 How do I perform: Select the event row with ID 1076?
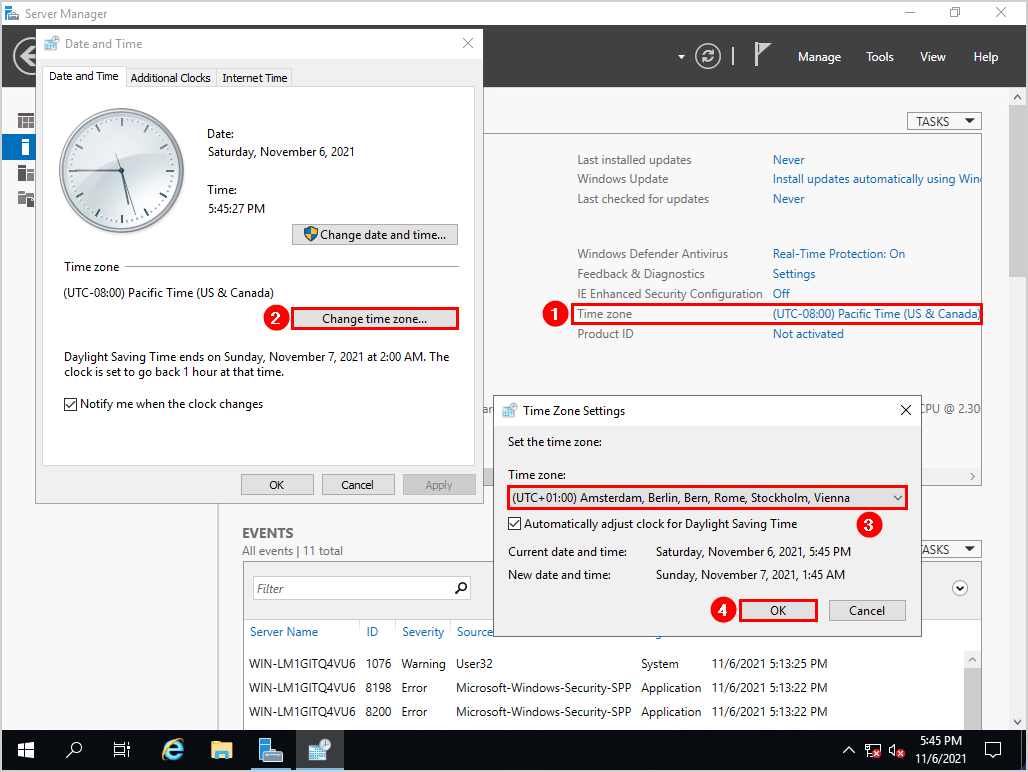tap(538, 664)
